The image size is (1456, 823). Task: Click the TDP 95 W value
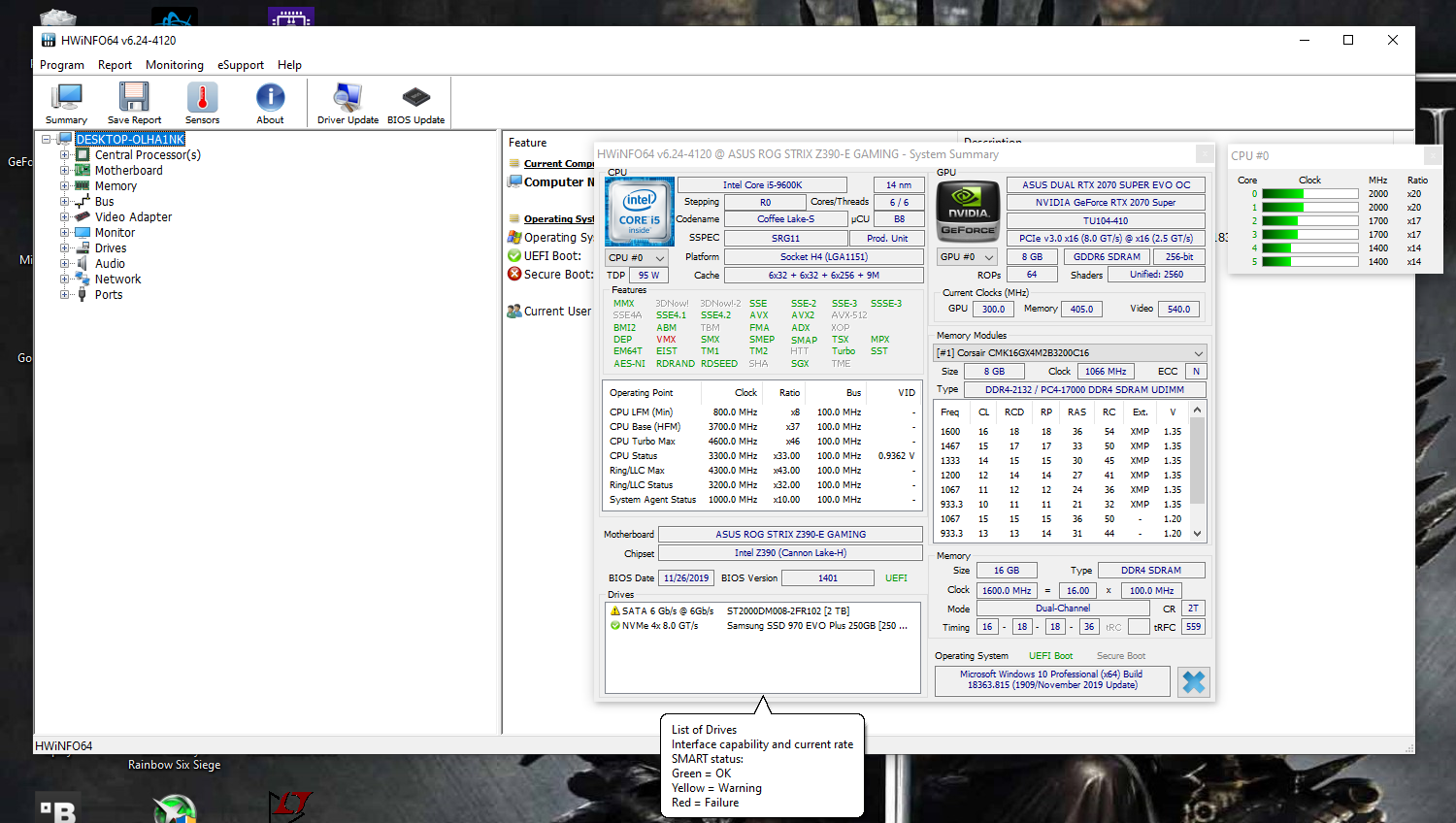pos(648,276)
